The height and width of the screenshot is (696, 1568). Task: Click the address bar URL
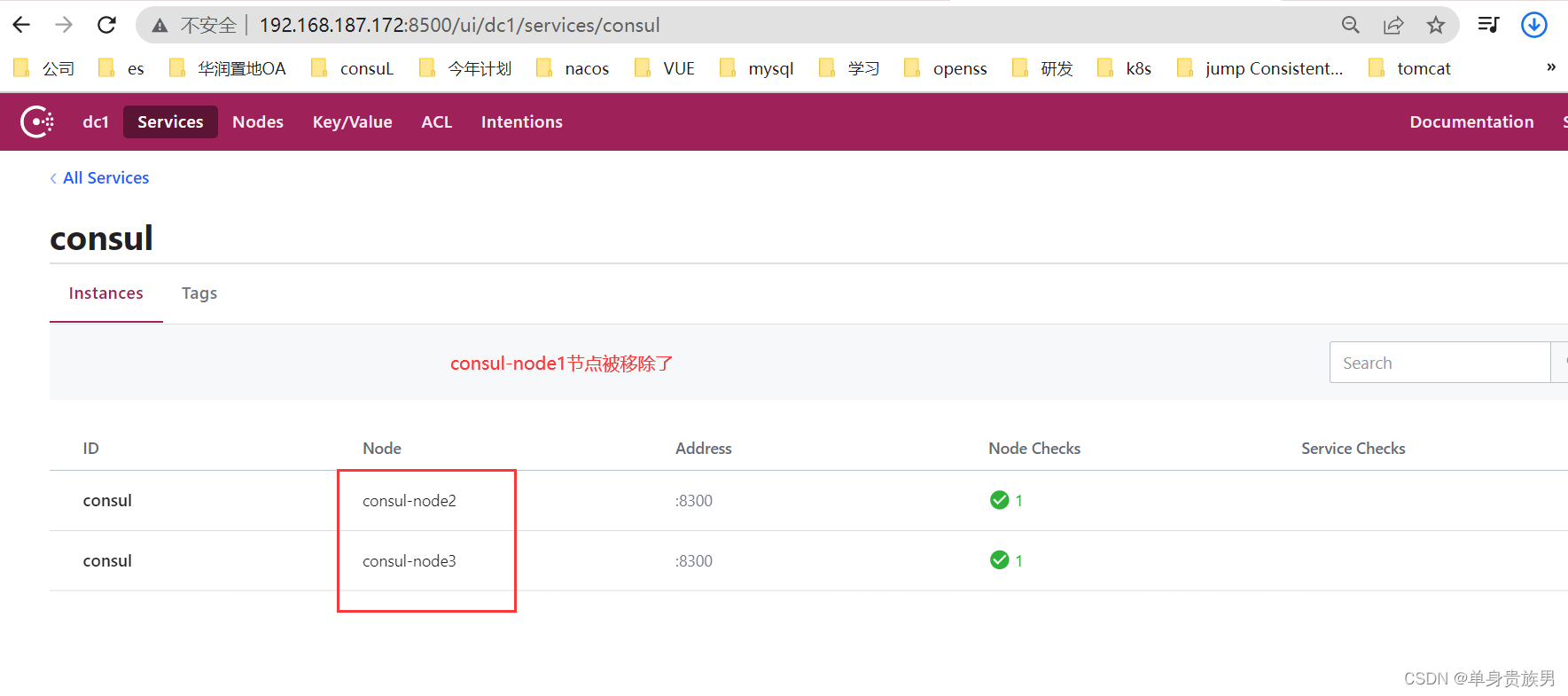coord(459,25)
